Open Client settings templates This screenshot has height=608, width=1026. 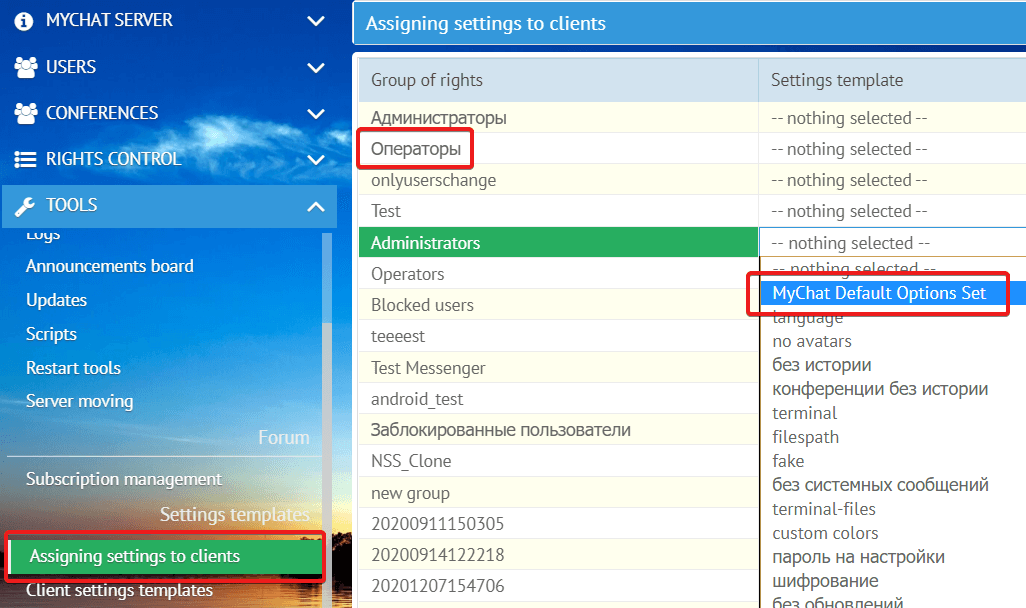(x=119, y=590)
